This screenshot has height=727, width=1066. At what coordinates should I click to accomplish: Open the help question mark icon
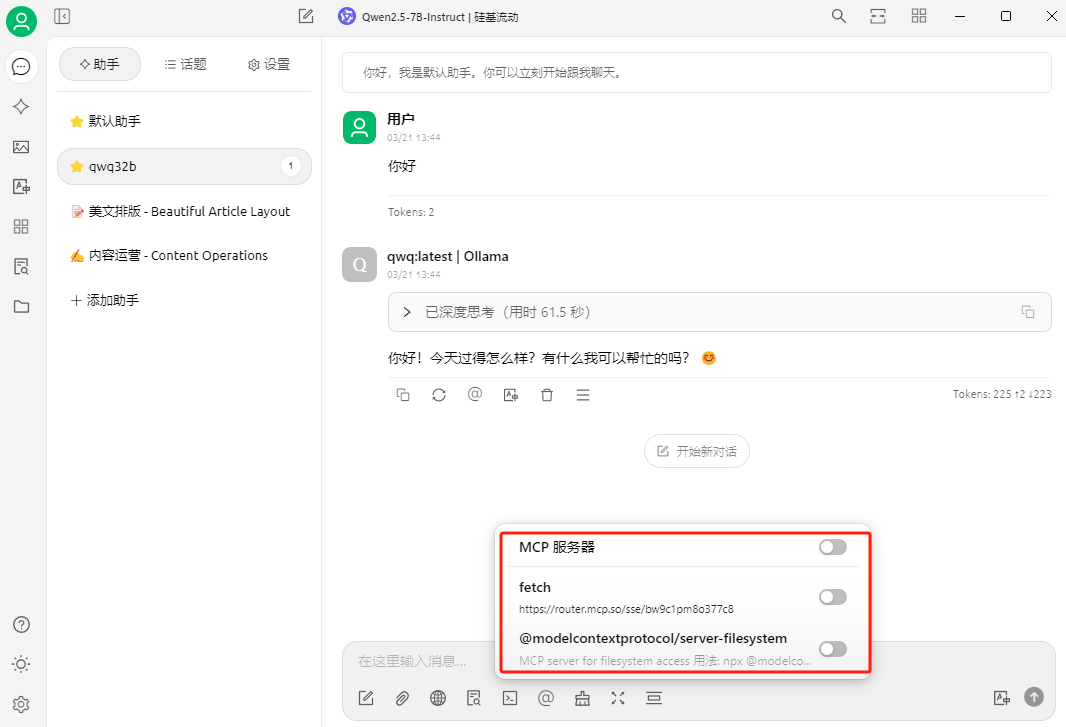coord(21,624)
